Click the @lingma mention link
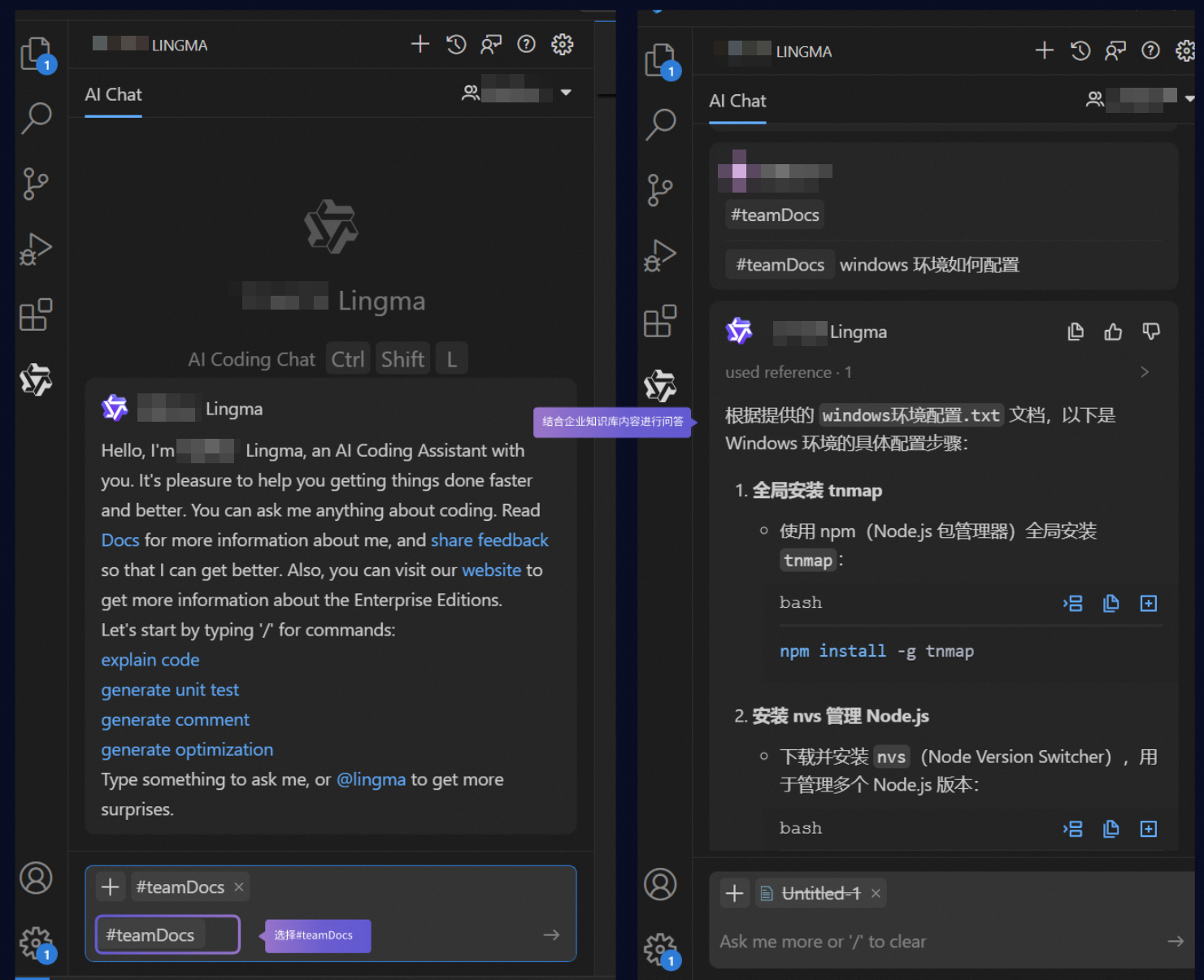 tap(371, 780)
